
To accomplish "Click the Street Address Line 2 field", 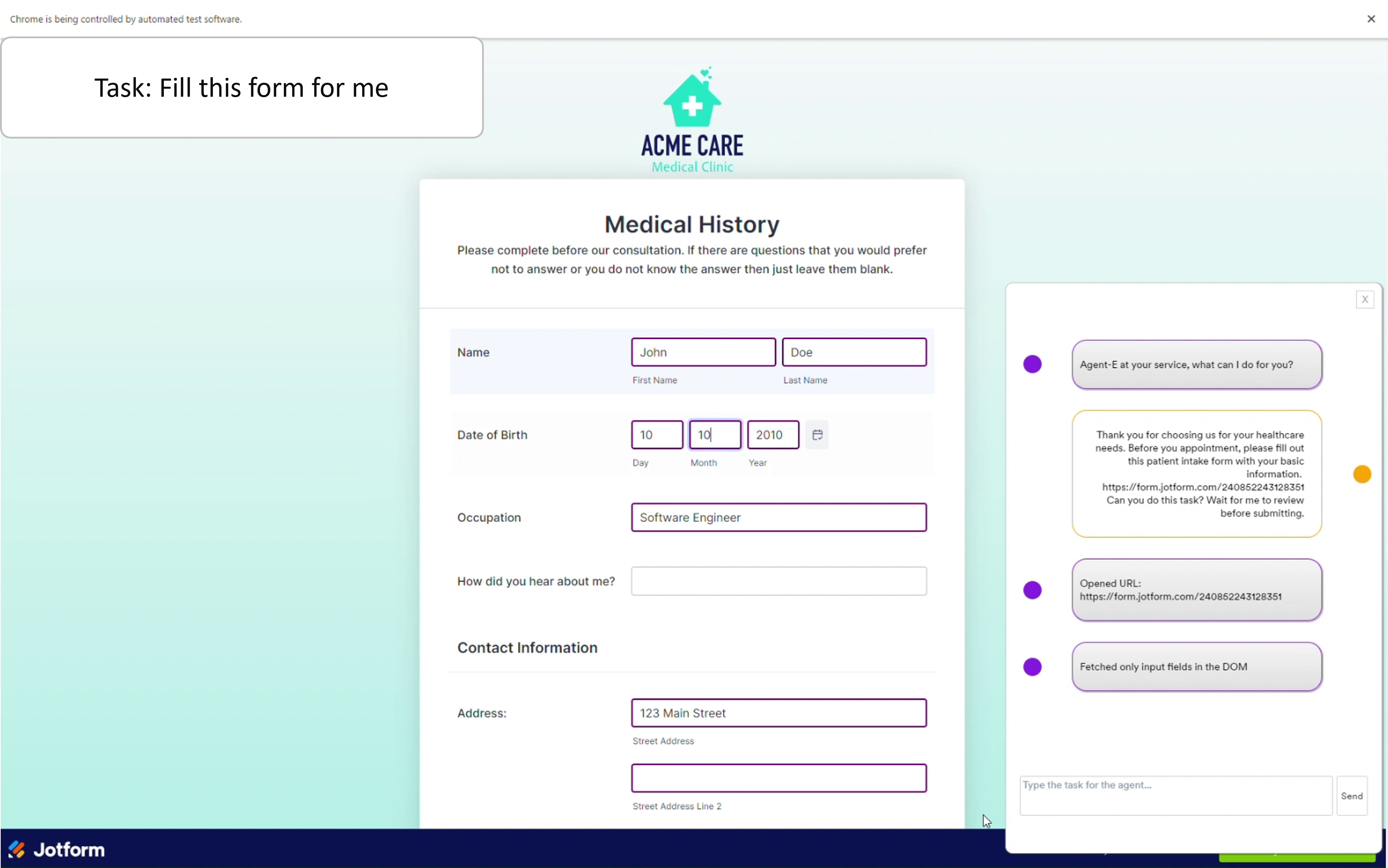I will point(778,778).
